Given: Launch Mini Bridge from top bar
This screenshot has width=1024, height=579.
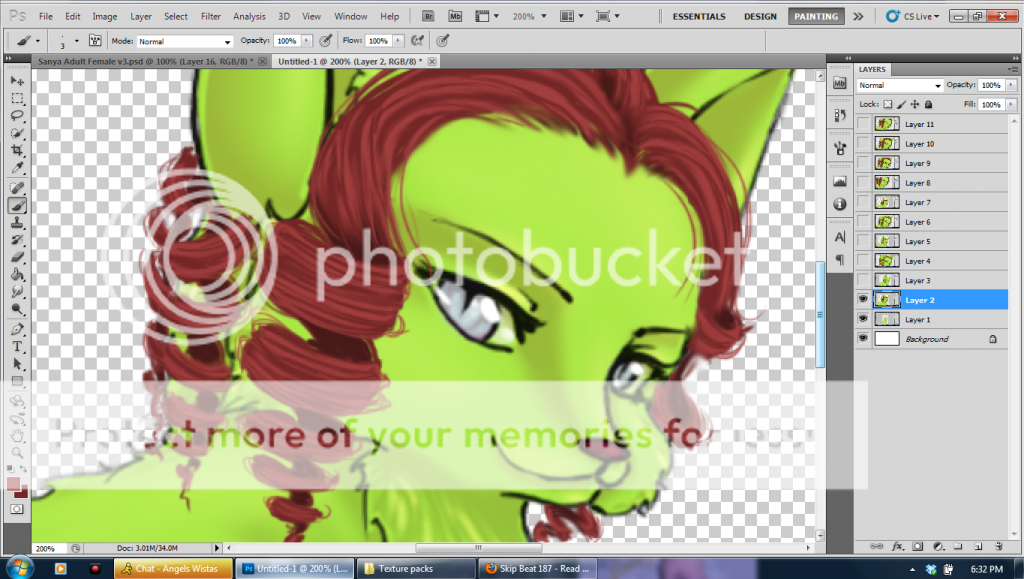Looking at the screenshot, I should click(x=456, y=16).
